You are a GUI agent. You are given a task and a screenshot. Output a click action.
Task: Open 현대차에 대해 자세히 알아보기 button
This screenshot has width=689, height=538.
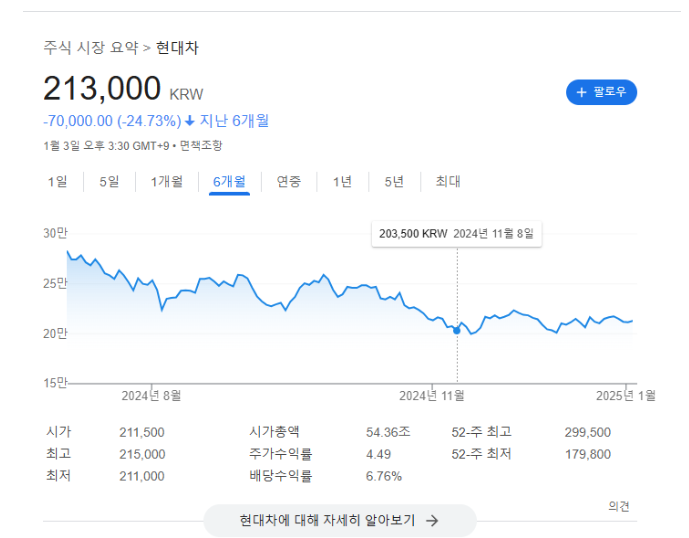[x=340, y=520]
